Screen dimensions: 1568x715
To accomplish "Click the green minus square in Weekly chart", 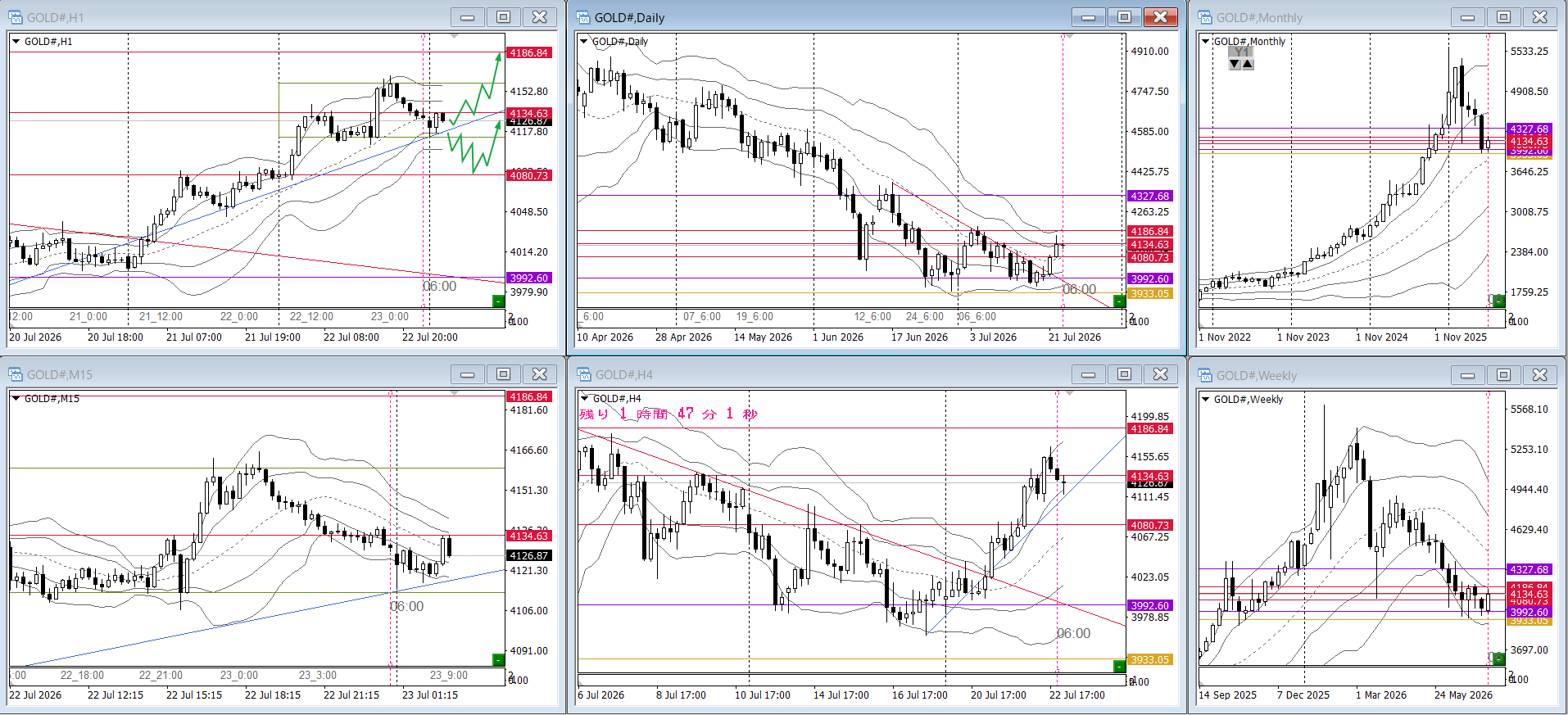I will (x=1498, y=658).
